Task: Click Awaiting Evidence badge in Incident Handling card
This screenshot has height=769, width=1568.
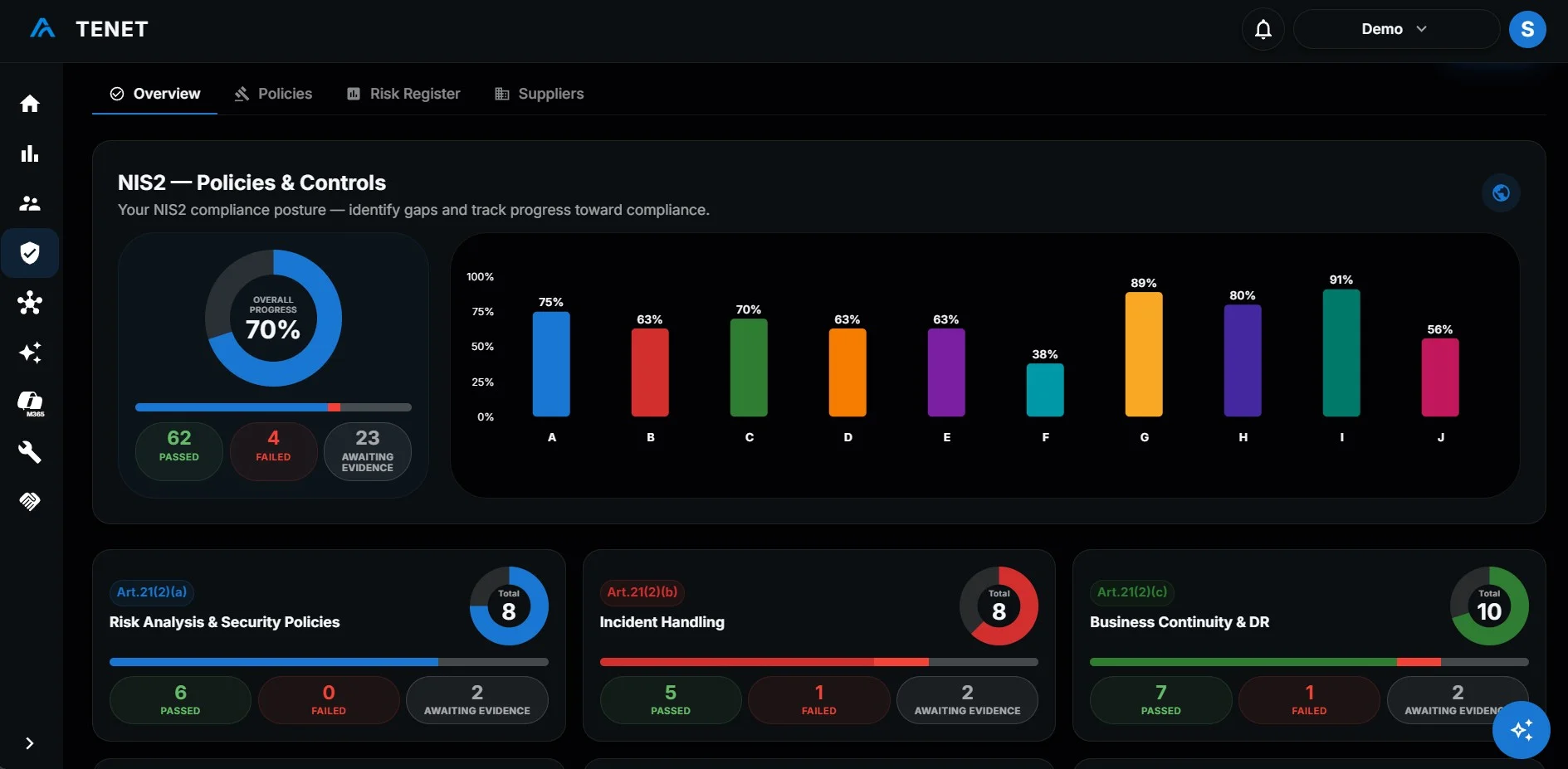Action: point(968,700)
